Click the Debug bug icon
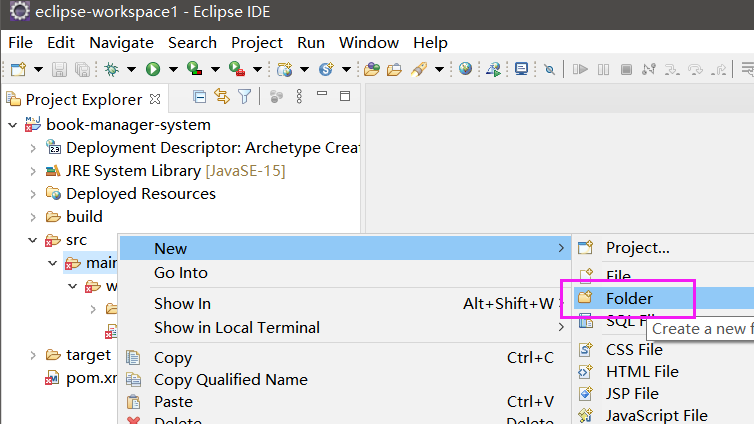 click(x=112, y=69)
